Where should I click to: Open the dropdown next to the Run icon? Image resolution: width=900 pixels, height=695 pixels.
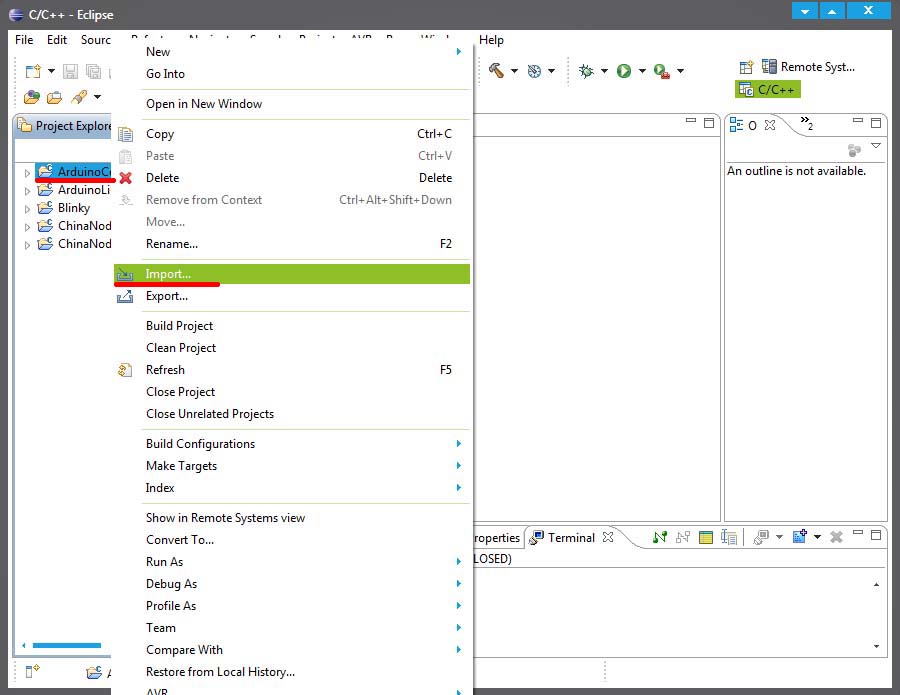tap(642, 71)
